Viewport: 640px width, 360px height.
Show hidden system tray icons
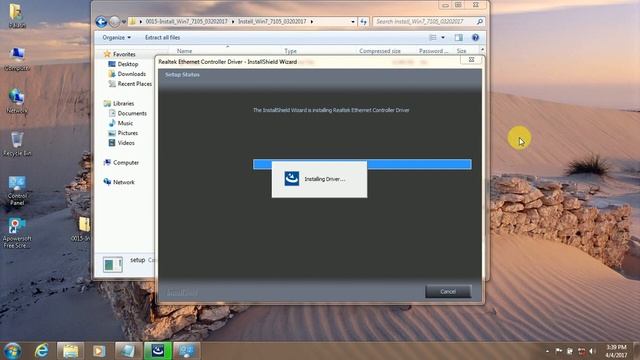point(547,351)
